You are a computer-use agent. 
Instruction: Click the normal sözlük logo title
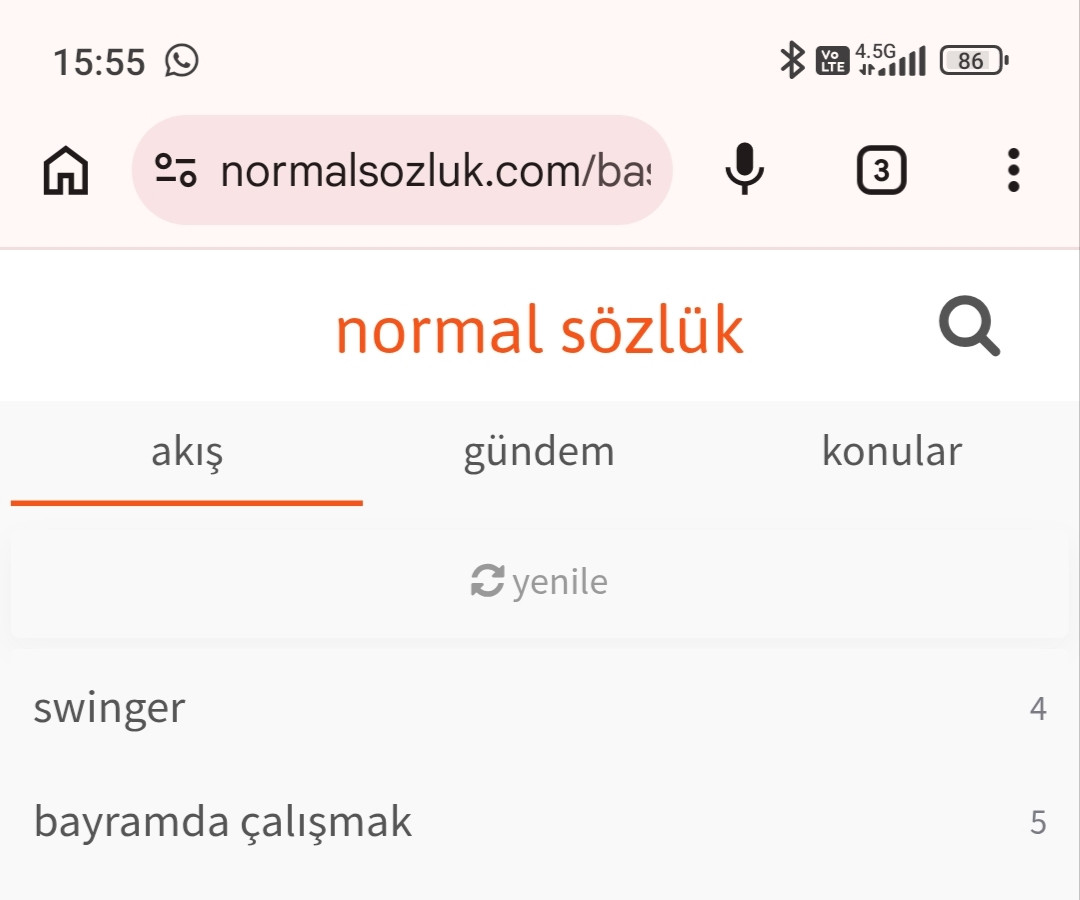(x=539, y=330)
